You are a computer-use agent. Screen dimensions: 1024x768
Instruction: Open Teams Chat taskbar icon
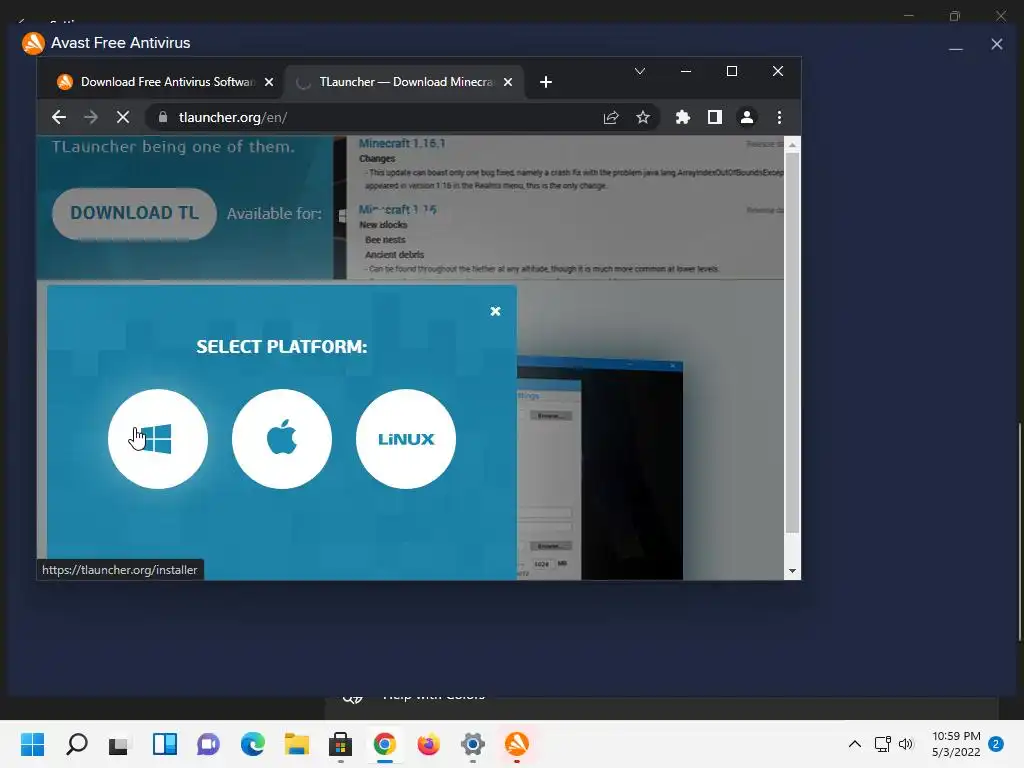point(208,744)
